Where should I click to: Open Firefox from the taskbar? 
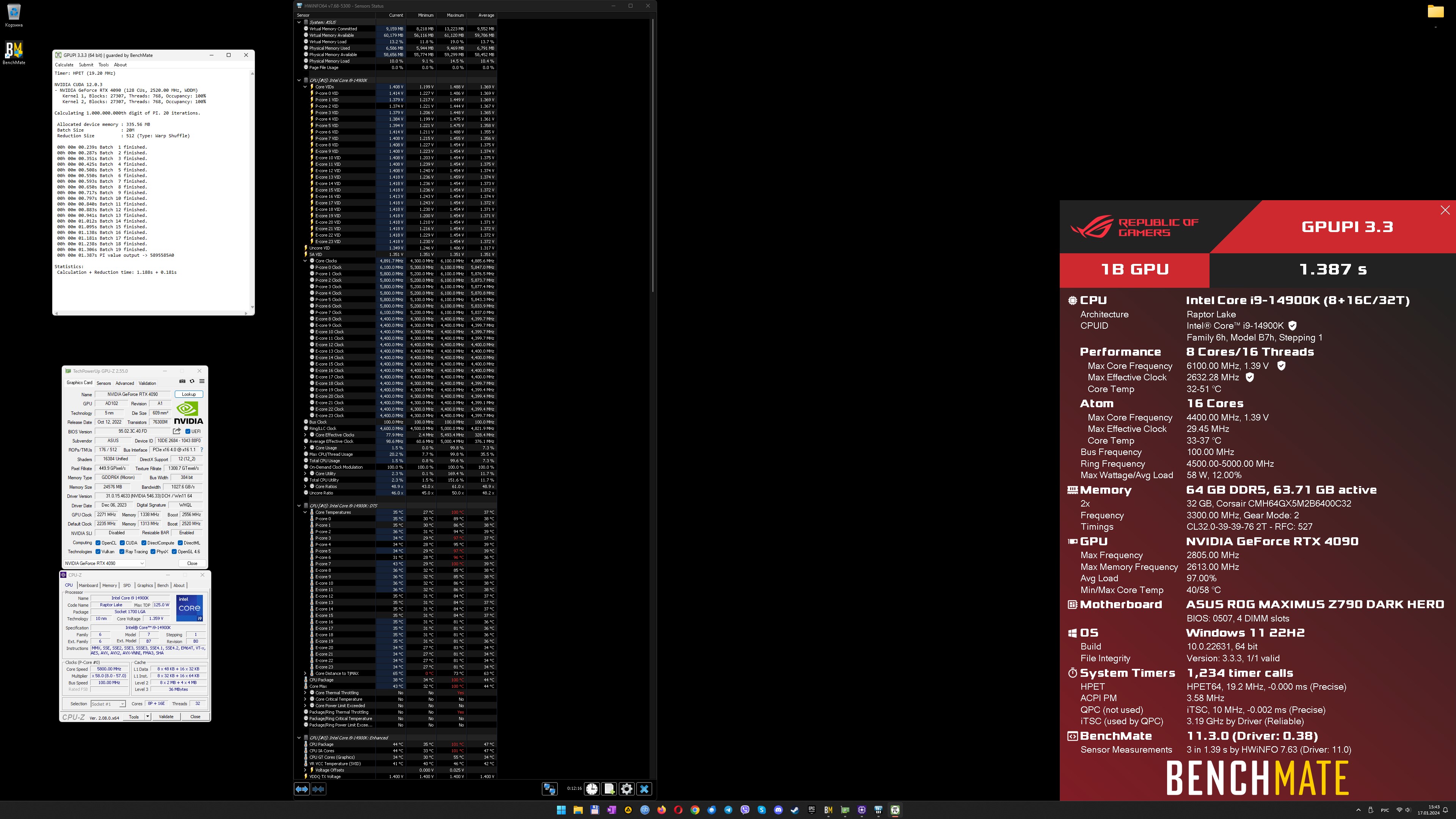[x=661, y=810]
